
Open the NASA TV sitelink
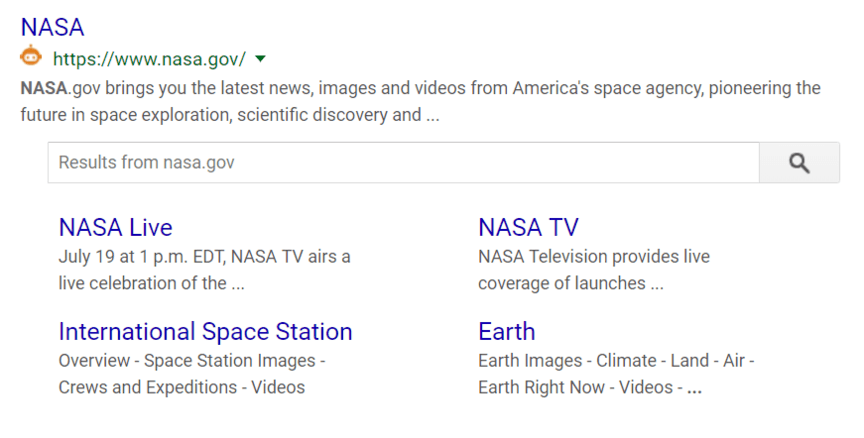528,227
